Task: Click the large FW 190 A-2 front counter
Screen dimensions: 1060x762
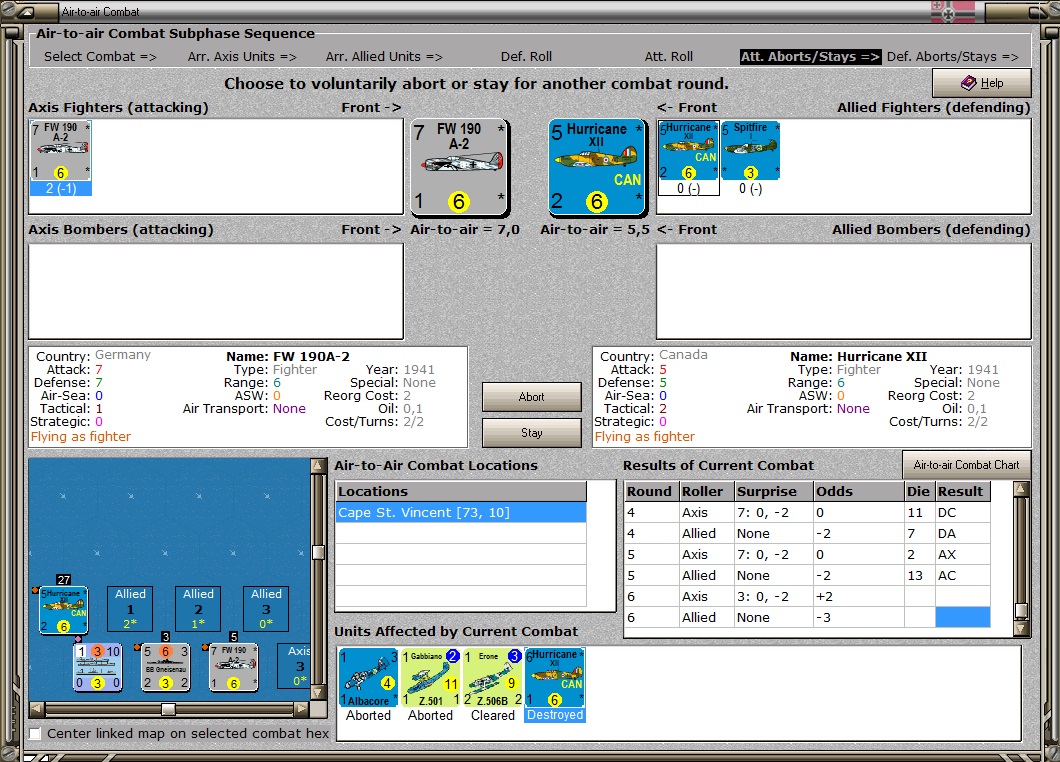Action: point(460,168)
